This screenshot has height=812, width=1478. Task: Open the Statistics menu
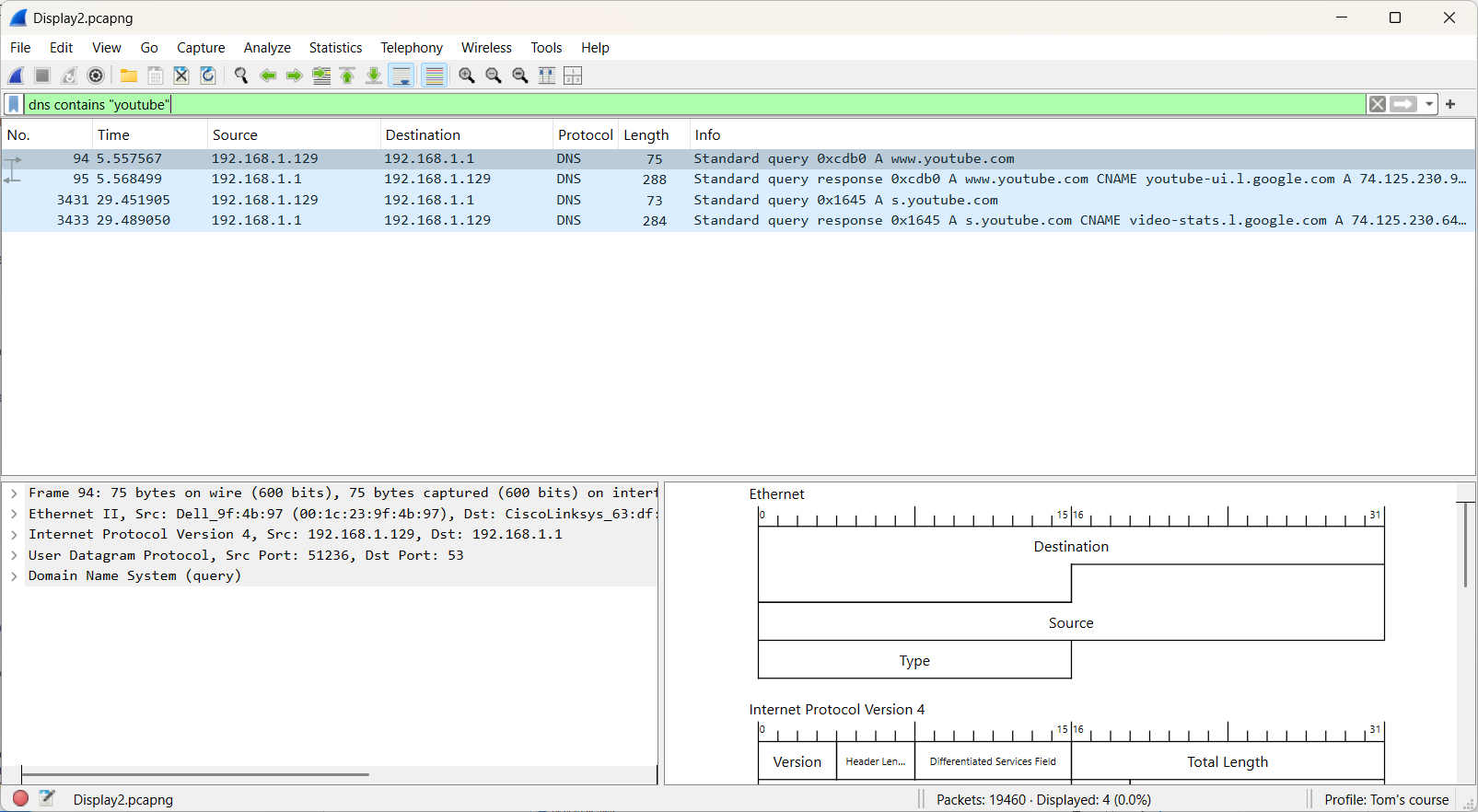(335, 48)
